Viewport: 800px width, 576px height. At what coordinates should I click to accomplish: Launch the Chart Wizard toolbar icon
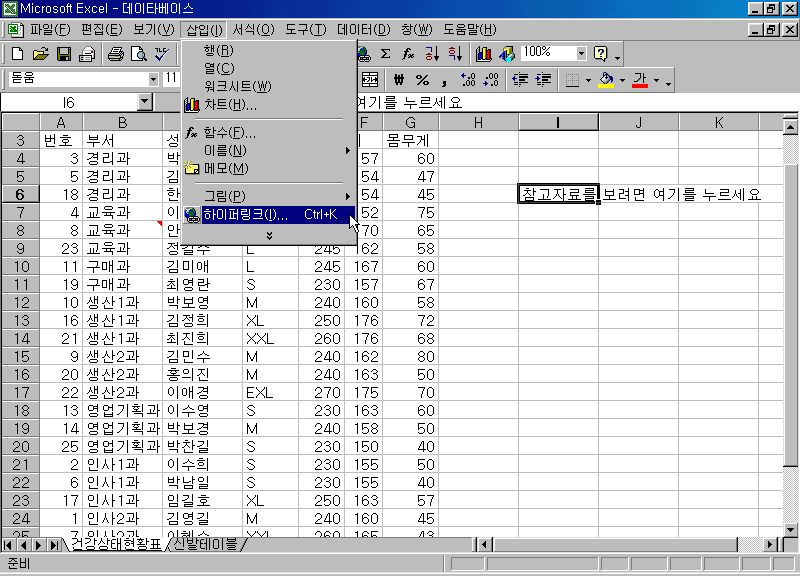tap(484, 54)
